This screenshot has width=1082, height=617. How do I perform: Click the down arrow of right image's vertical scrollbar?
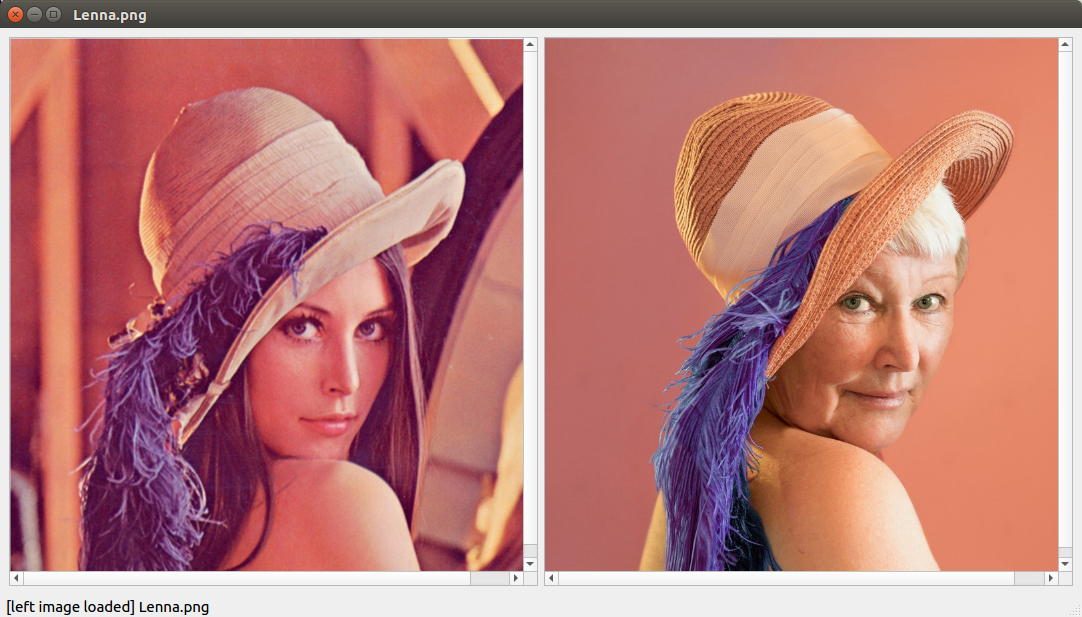click(1065, 564)
